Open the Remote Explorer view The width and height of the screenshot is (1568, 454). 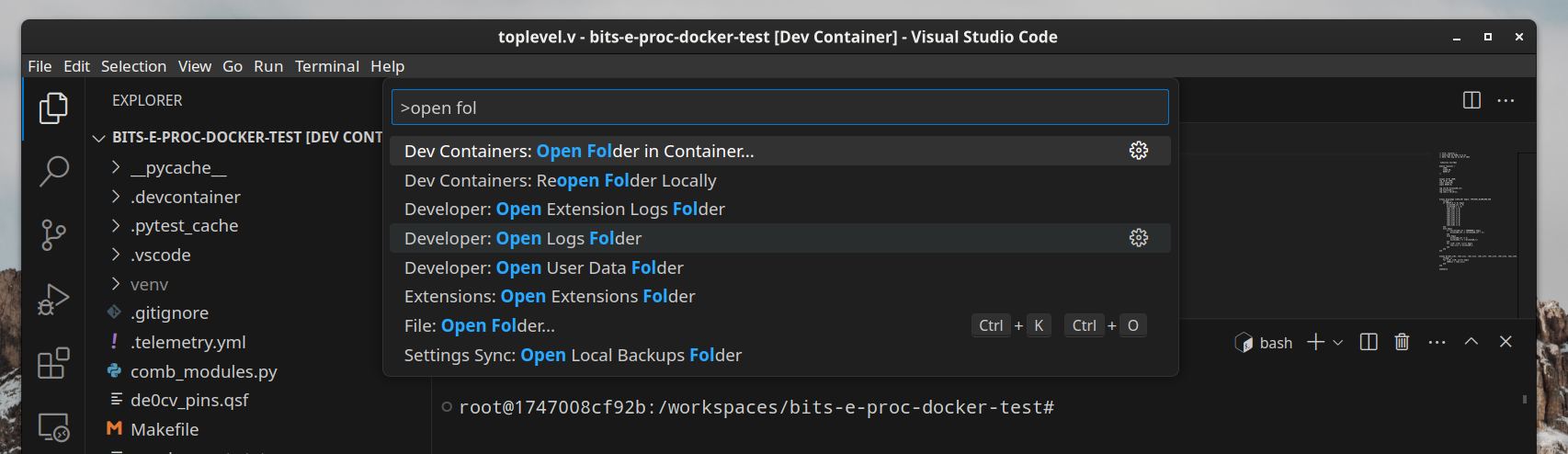tap(53, 427)
